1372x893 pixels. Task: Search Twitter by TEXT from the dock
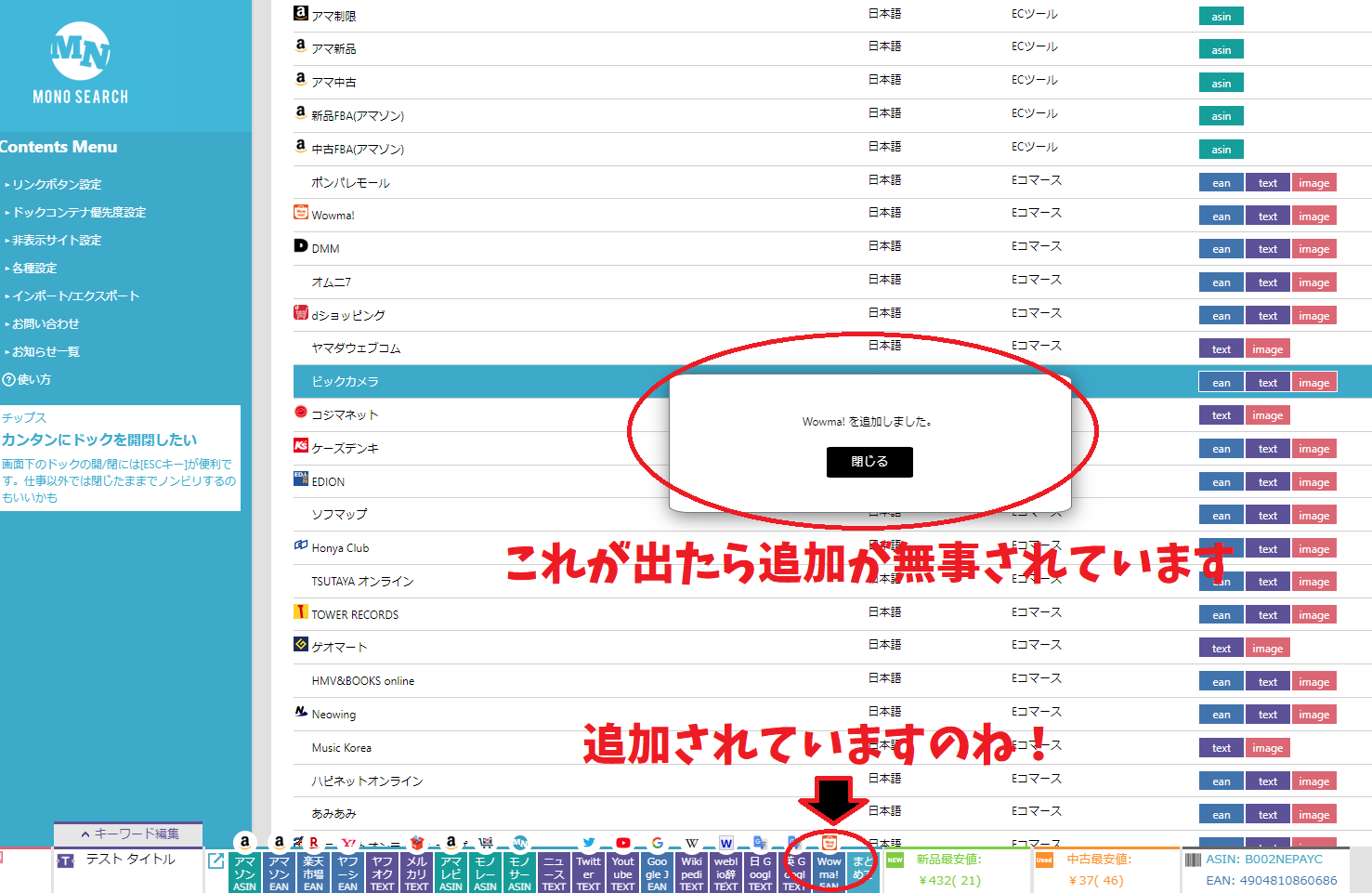point(588,873)
